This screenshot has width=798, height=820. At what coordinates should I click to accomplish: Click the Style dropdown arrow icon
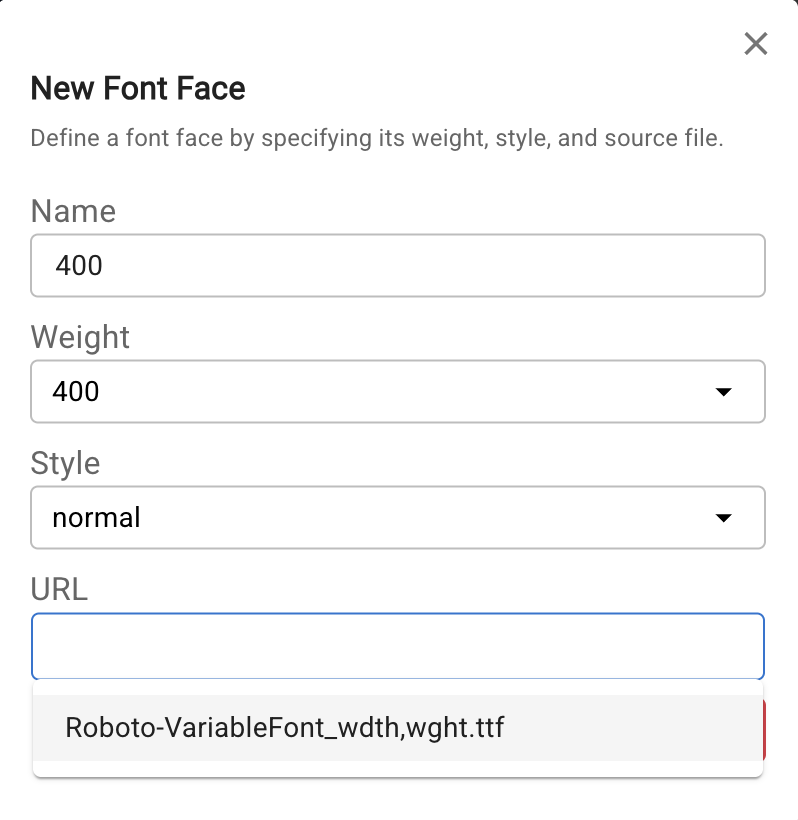click(724, 518)
